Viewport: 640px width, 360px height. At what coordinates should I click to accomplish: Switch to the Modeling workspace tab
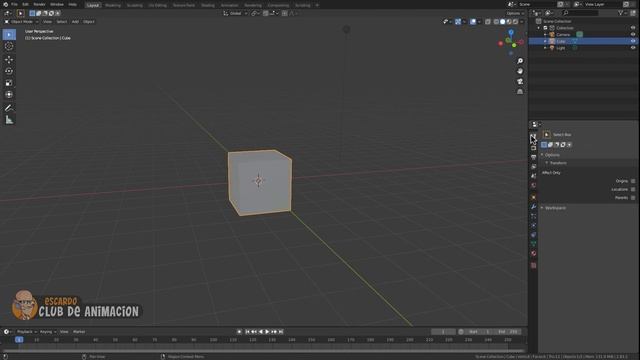point(113,5)
